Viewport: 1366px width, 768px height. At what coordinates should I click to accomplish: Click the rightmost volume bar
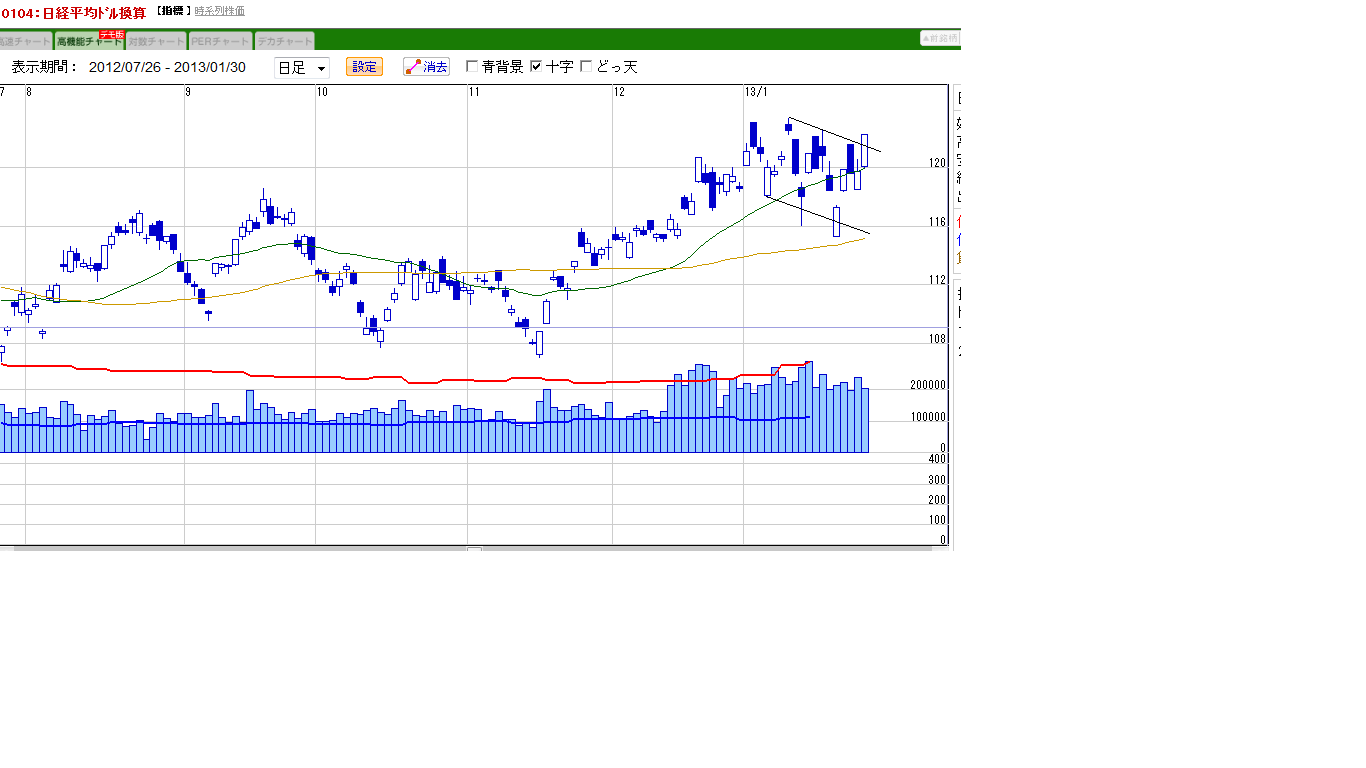click(x=864, y=420)
